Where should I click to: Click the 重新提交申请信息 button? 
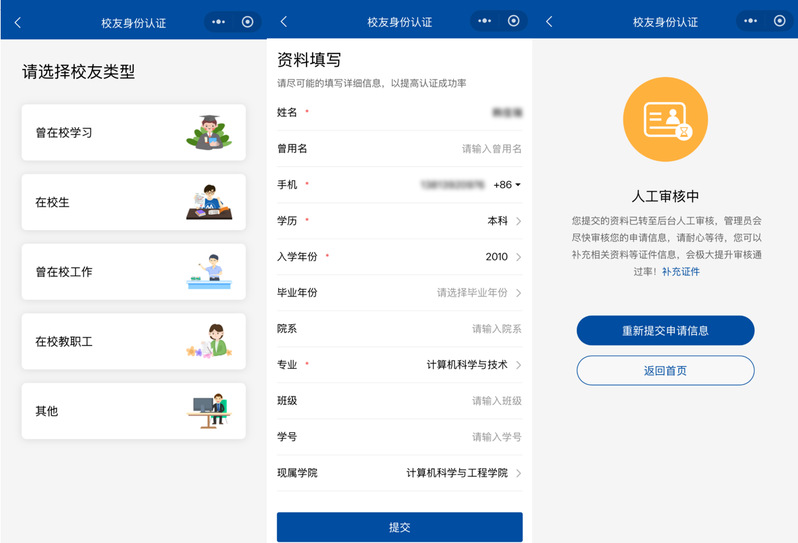(665, 331)
